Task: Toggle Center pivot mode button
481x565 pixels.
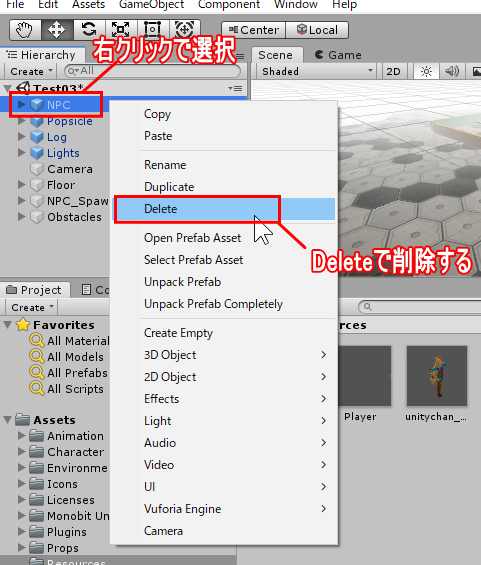Action: point(254,30)
